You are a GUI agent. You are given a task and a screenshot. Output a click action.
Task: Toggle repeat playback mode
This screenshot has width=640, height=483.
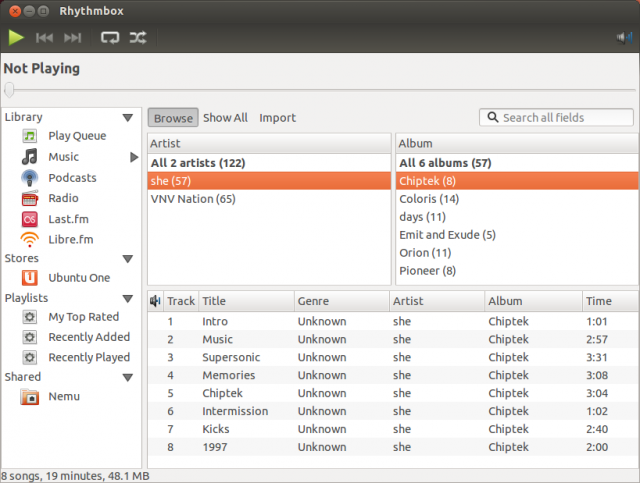pos(110,38)
